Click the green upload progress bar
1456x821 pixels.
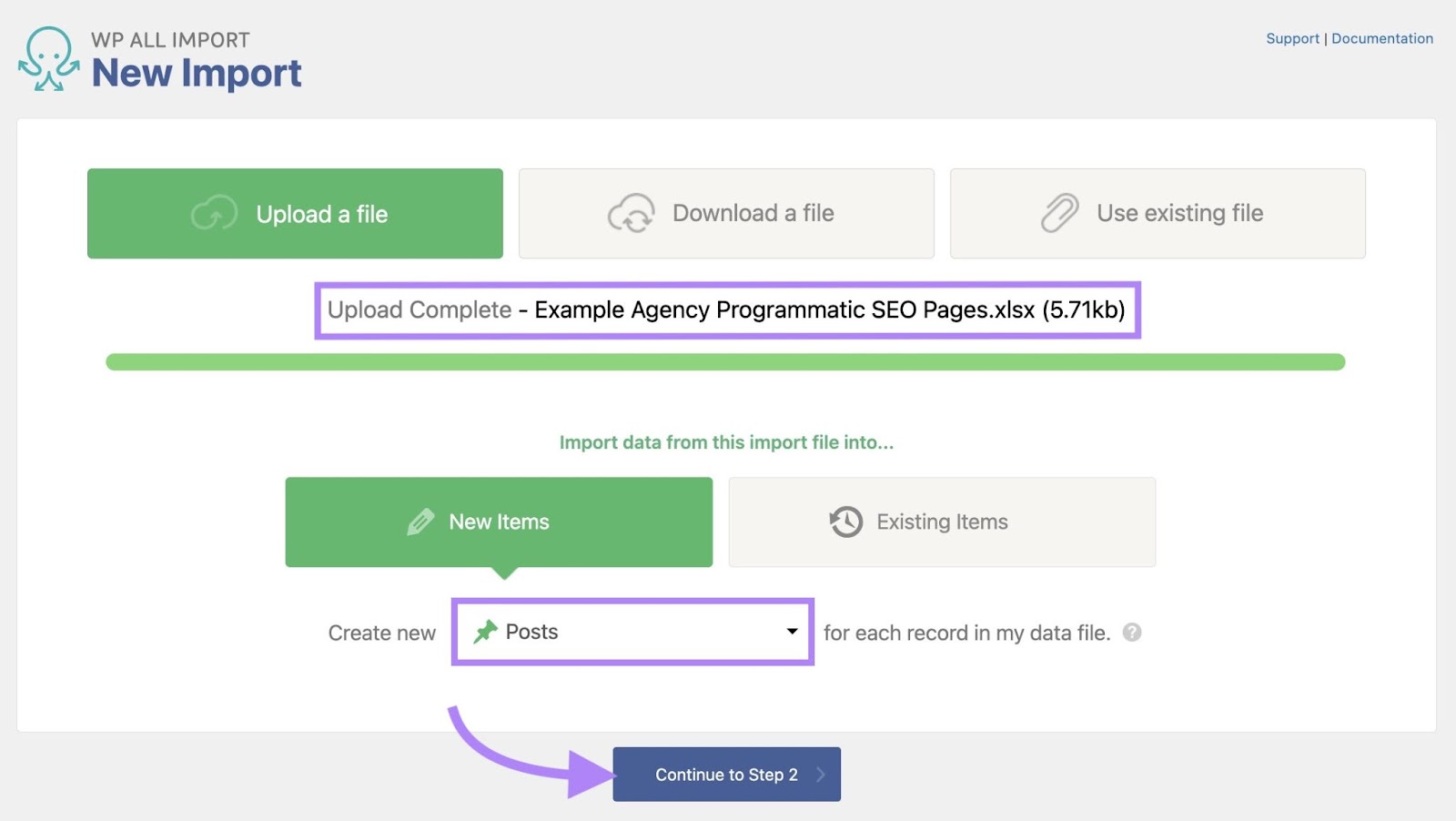click(x=726, y=361)
